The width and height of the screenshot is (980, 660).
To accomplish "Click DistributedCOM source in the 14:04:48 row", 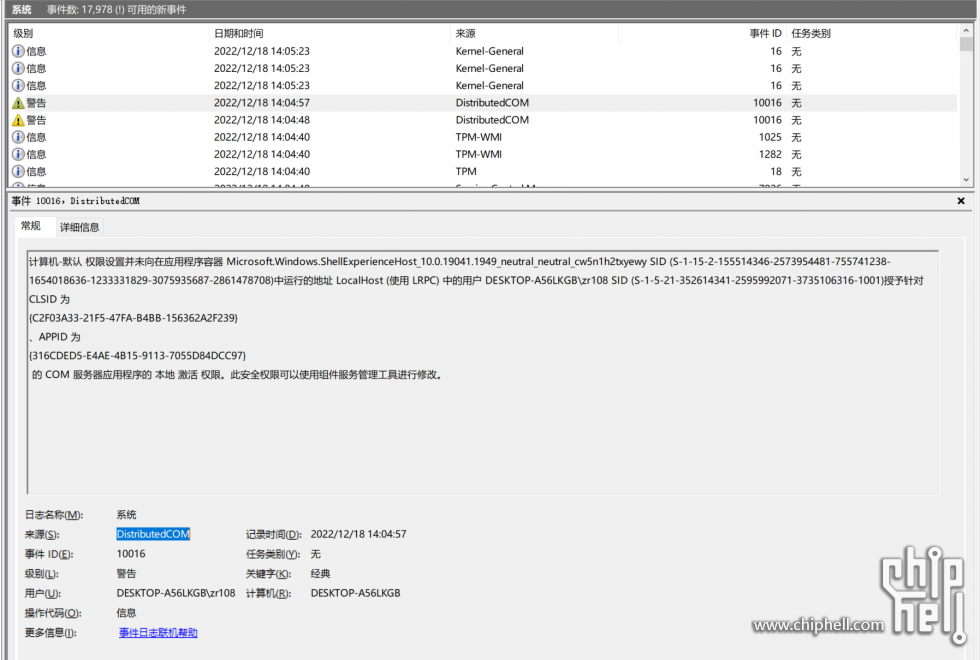I will point(492,120).
